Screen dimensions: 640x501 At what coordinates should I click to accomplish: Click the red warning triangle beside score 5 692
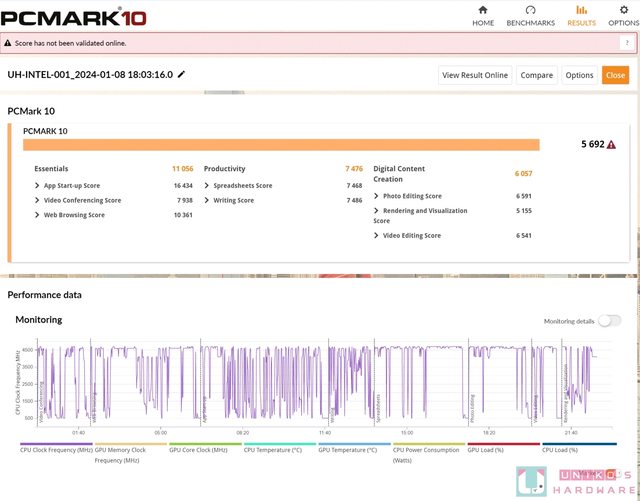(x=611, y=144)
